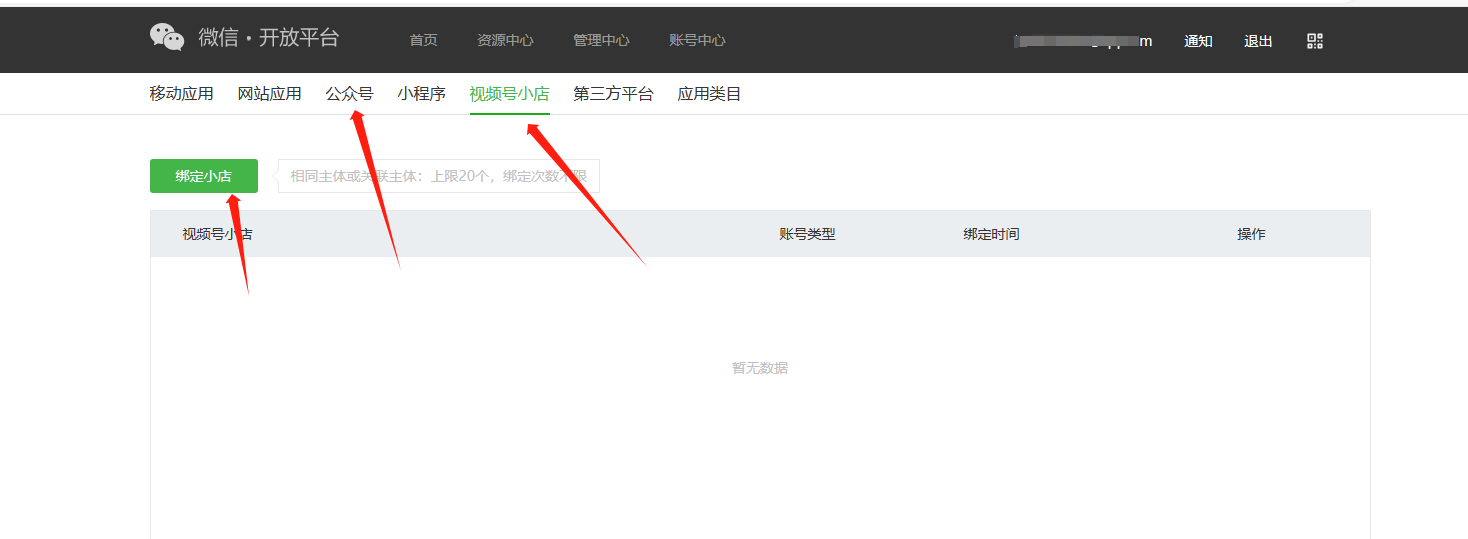Switch to the 移动应用 tab
The height and width of the screenshot is (539, 1468).
(x=182, y=94)
